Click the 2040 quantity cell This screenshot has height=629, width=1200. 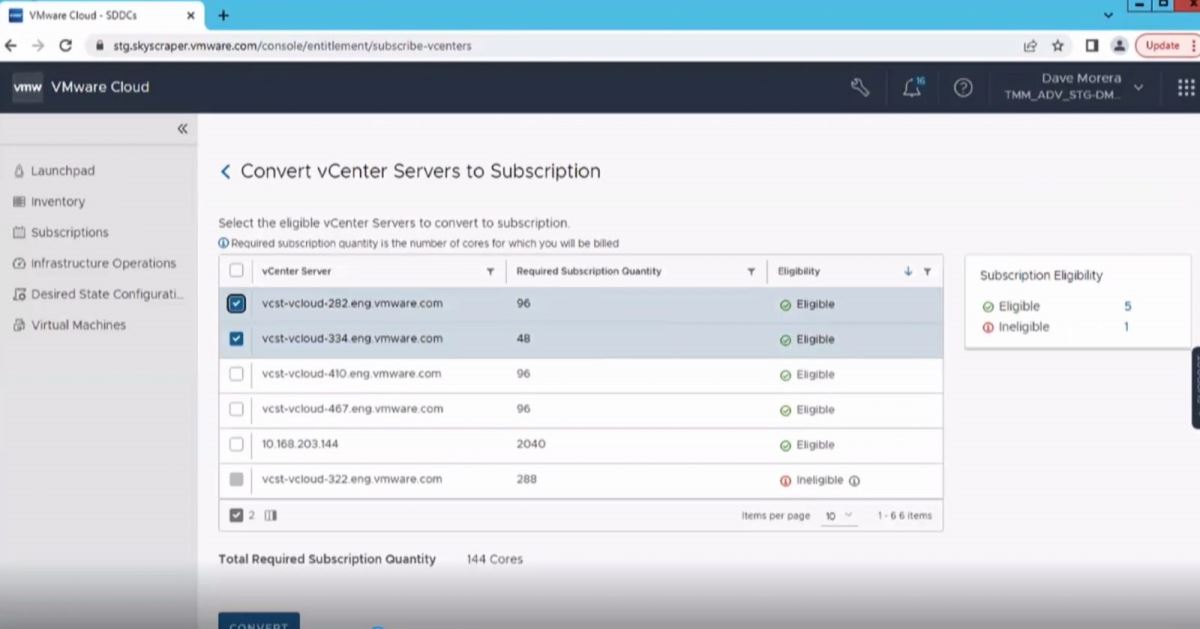pos(531,444)
